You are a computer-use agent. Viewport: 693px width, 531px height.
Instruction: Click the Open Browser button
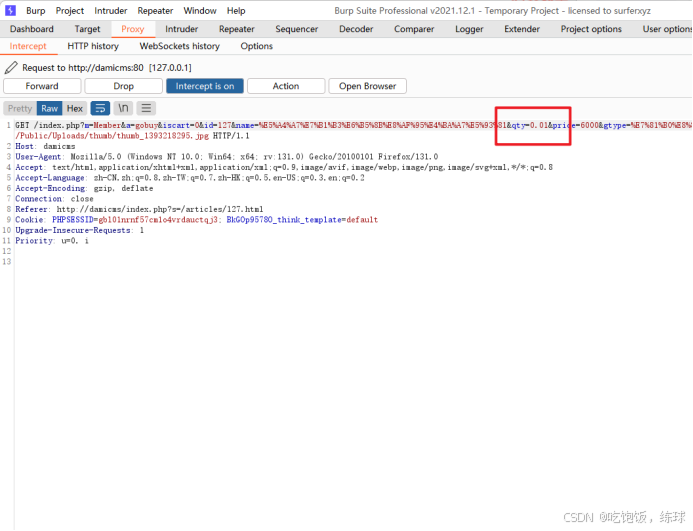click(x=367, y=86)
